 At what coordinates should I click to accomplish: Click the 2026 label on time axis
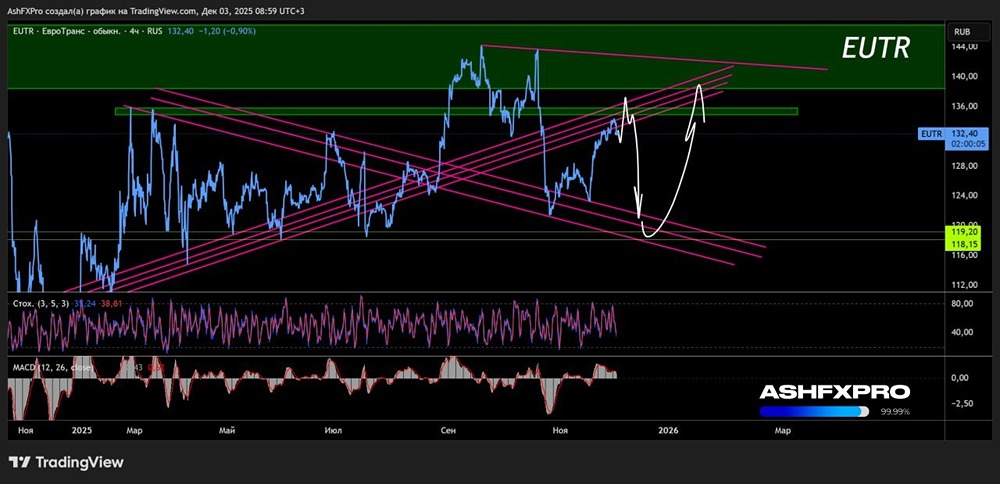click(x=668, y=430)
